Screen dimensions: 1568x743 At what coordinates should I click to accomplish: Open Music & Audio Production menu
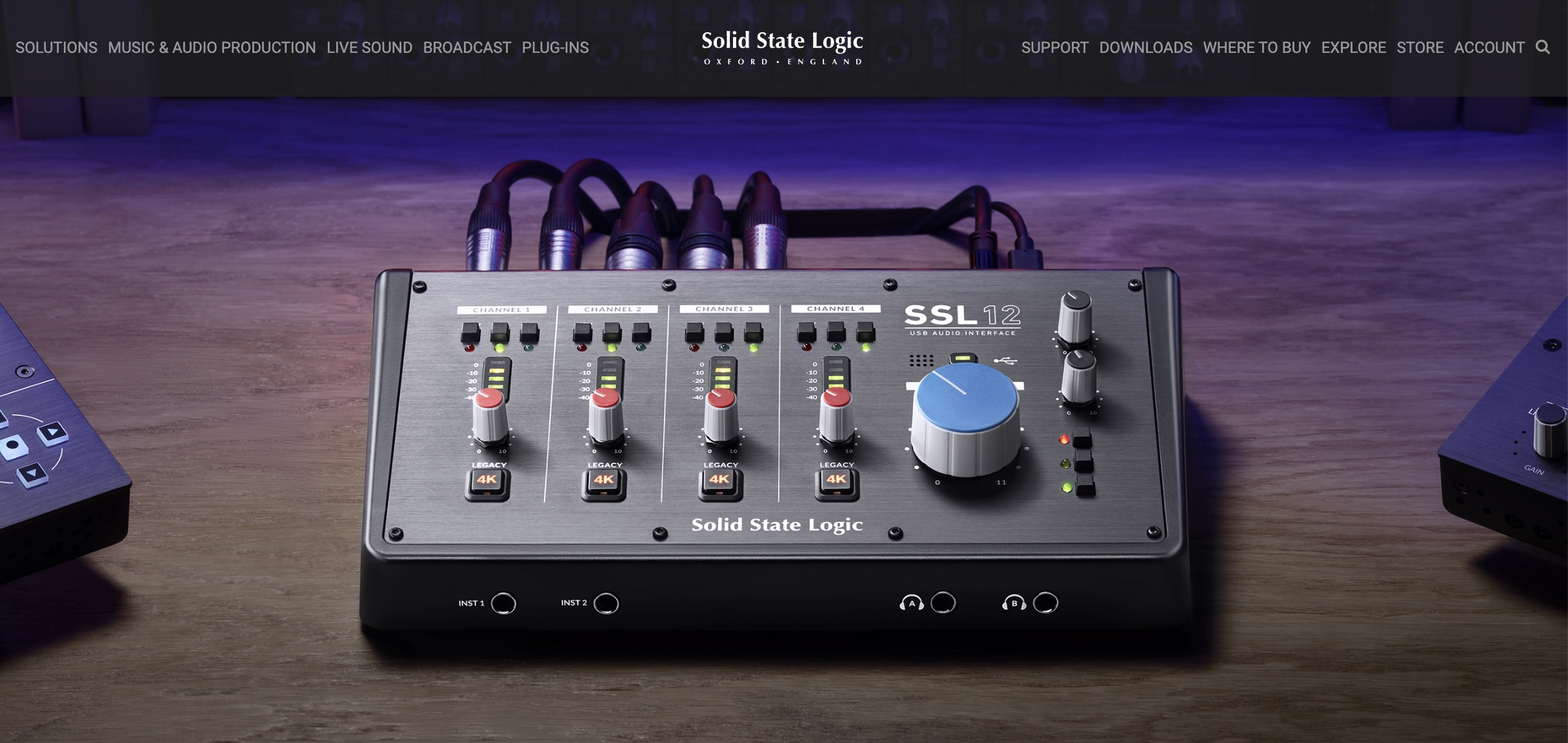[x=212, y=48]
